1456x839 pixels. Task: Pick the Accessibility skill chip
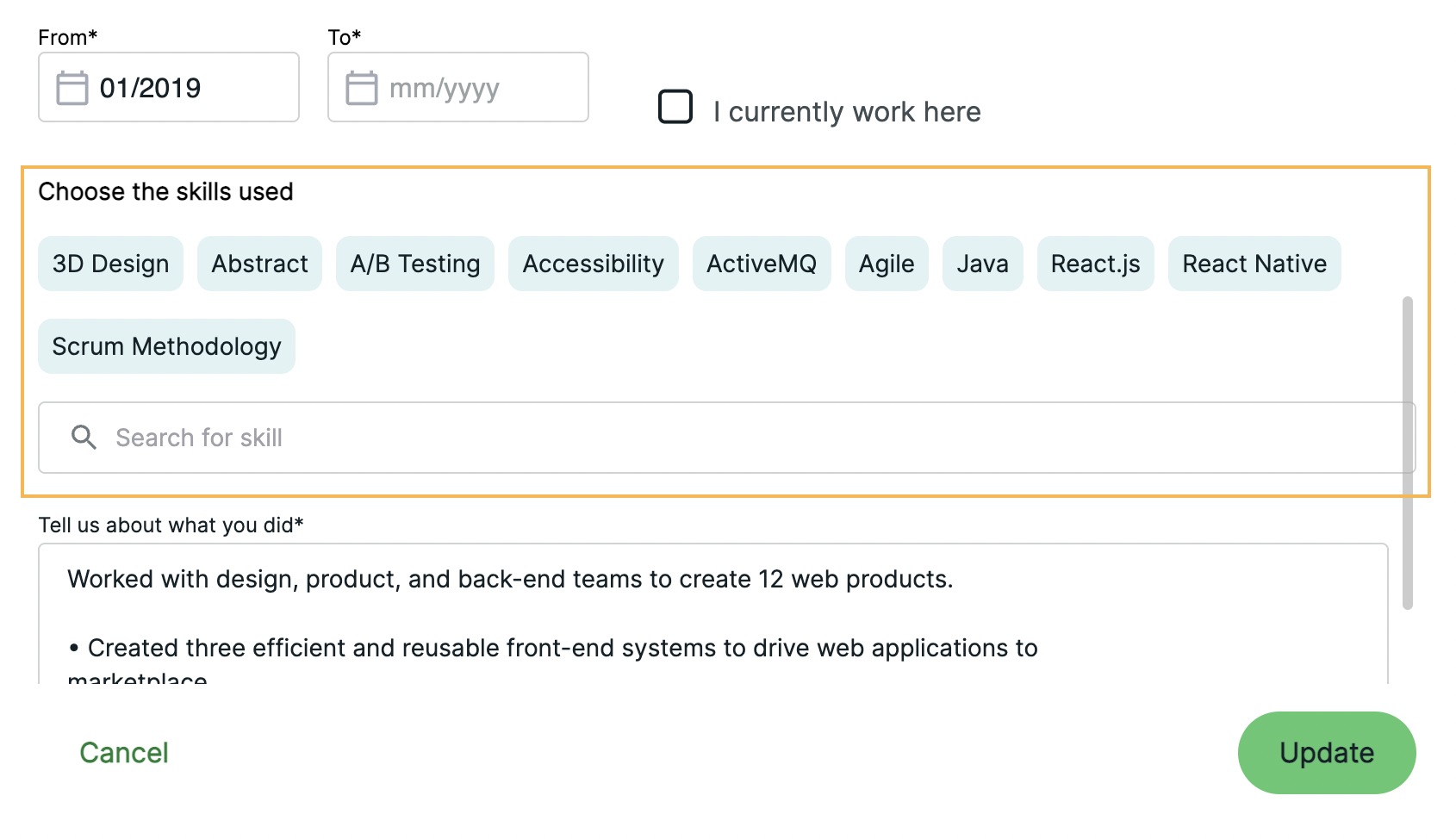(x=593, y=264)
